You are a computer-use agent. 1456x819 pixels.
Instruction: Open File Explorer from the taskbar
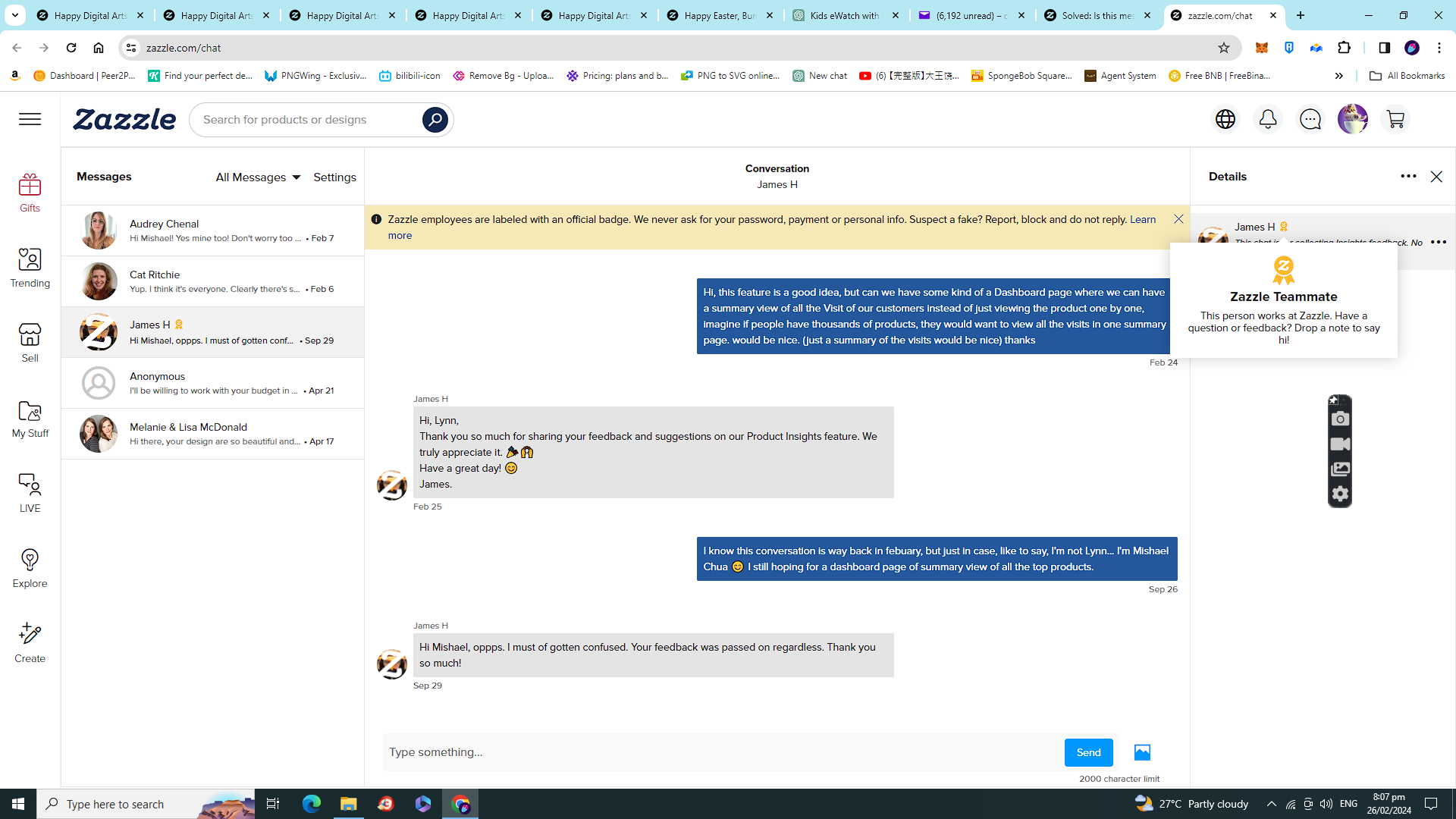pyautogui.click(x=349, y=804)
